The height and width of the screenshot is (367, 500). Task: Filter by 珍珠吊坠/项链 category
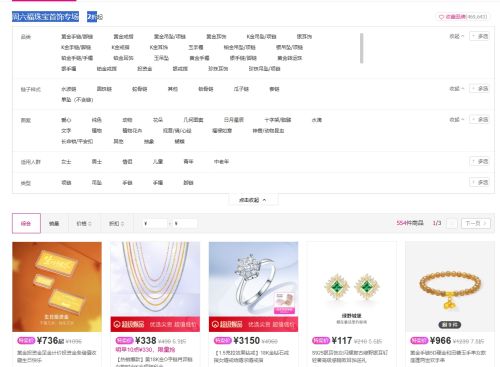(x=264, y=69)
